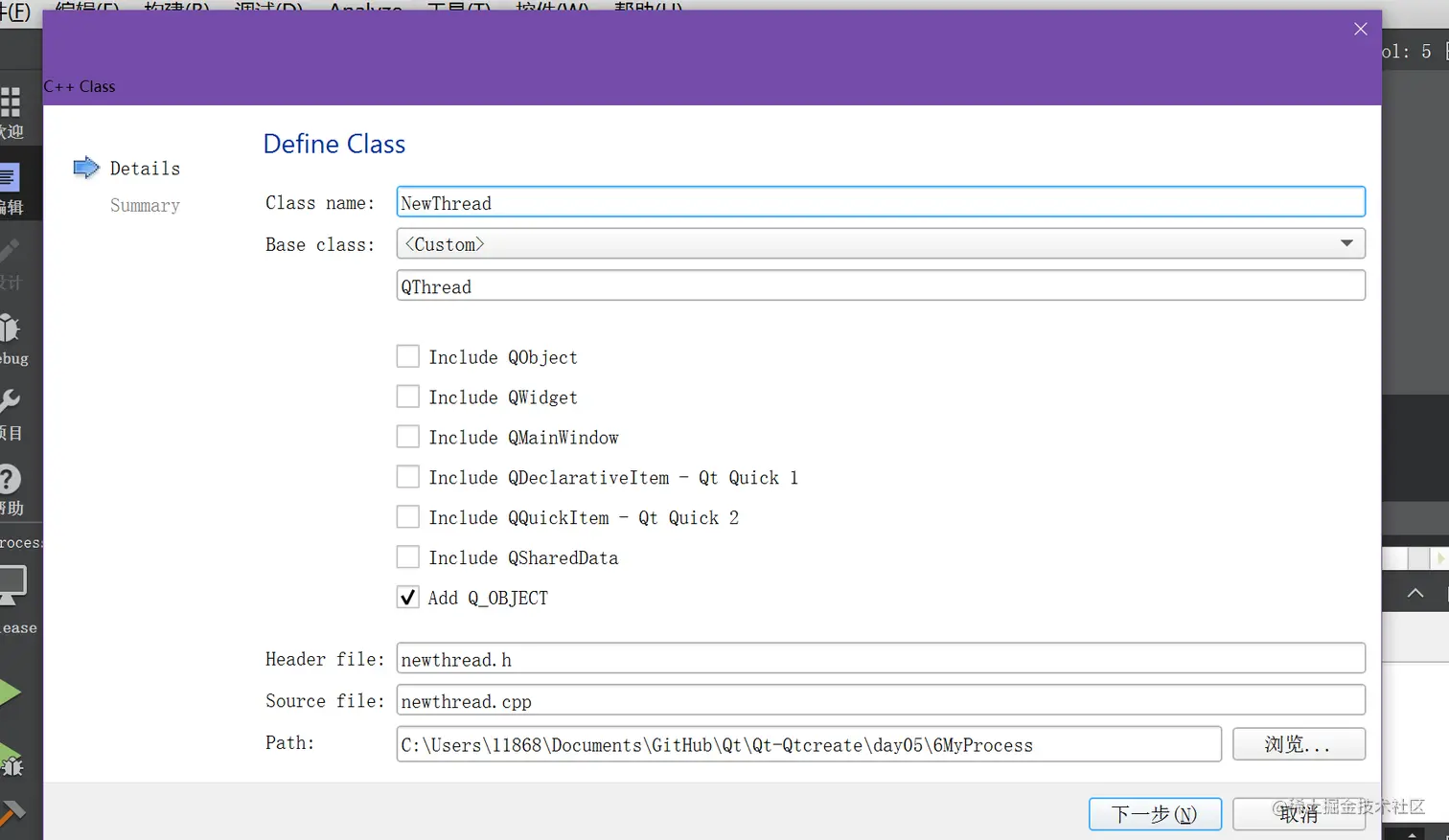Open the Base class dropdown
Screen dimensions: 1449x840
pyautogui.click(x=881, y=243)
